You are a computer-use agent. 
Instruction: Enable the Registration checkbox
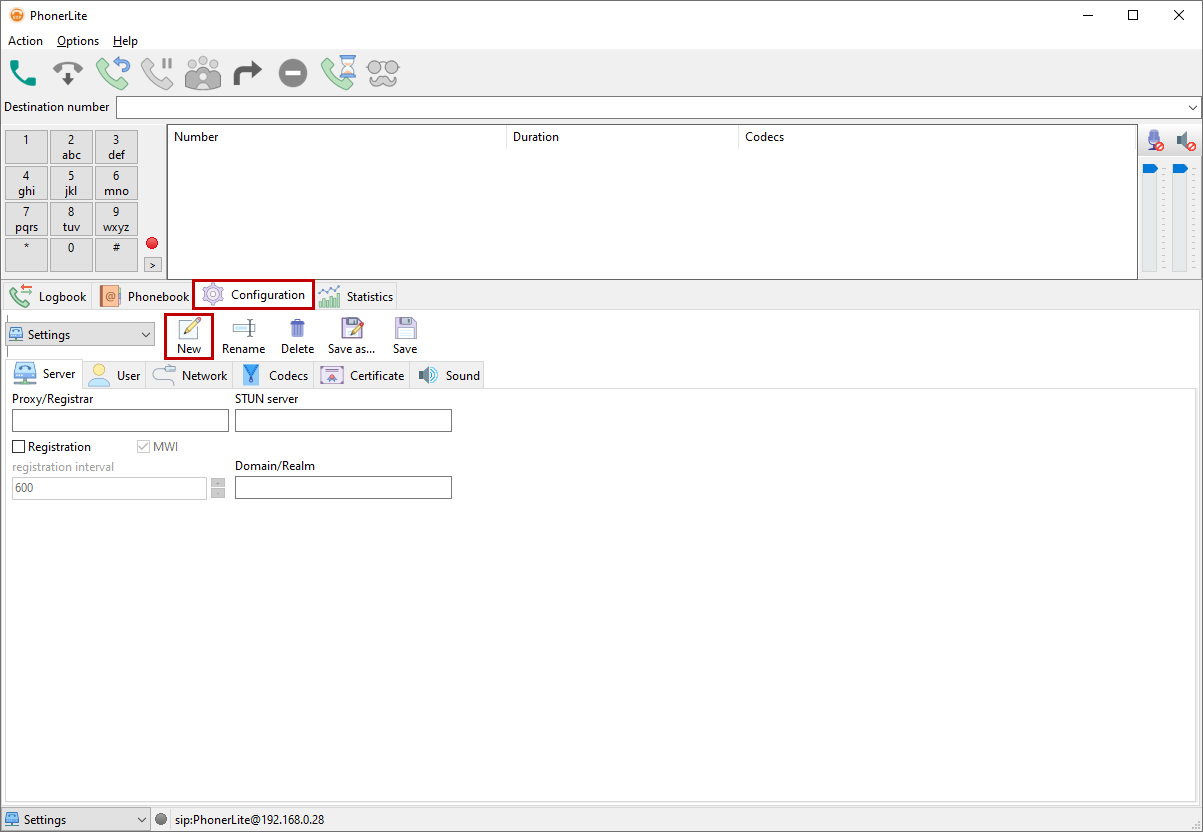[19, 447]
